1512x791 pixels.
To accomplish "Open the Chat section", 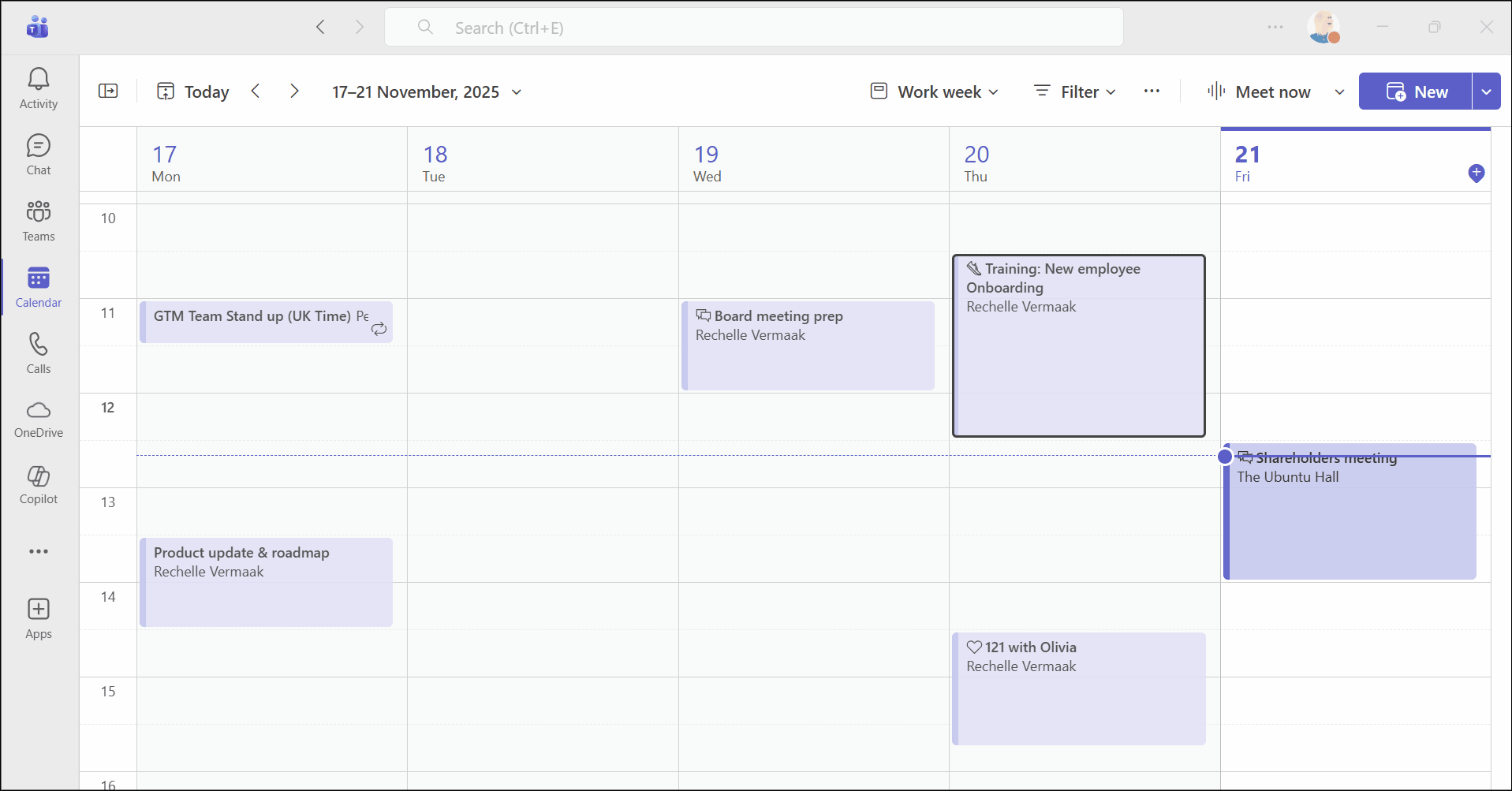I will click(39, 154).
